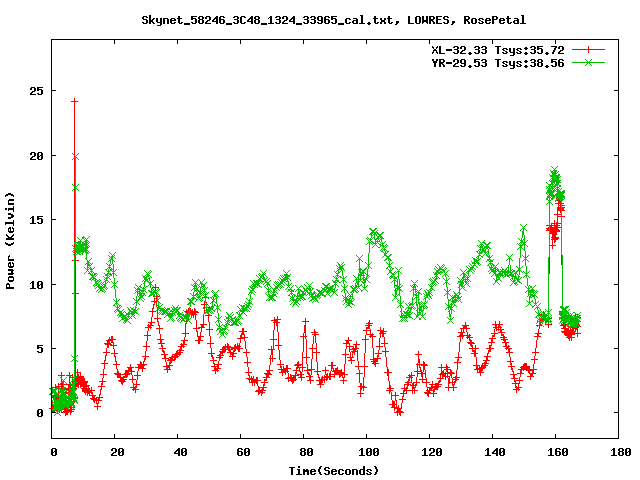This screenshot has width=640, height=480.
Task: Click the x-axis tick label 80
Action: (306, 452)
